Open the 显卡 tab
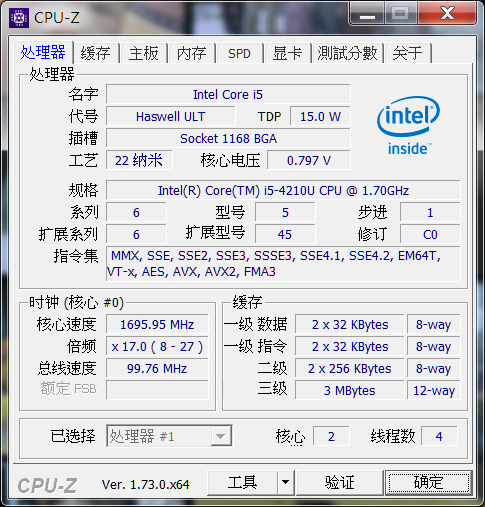The image size is (485, 507). 287,53
